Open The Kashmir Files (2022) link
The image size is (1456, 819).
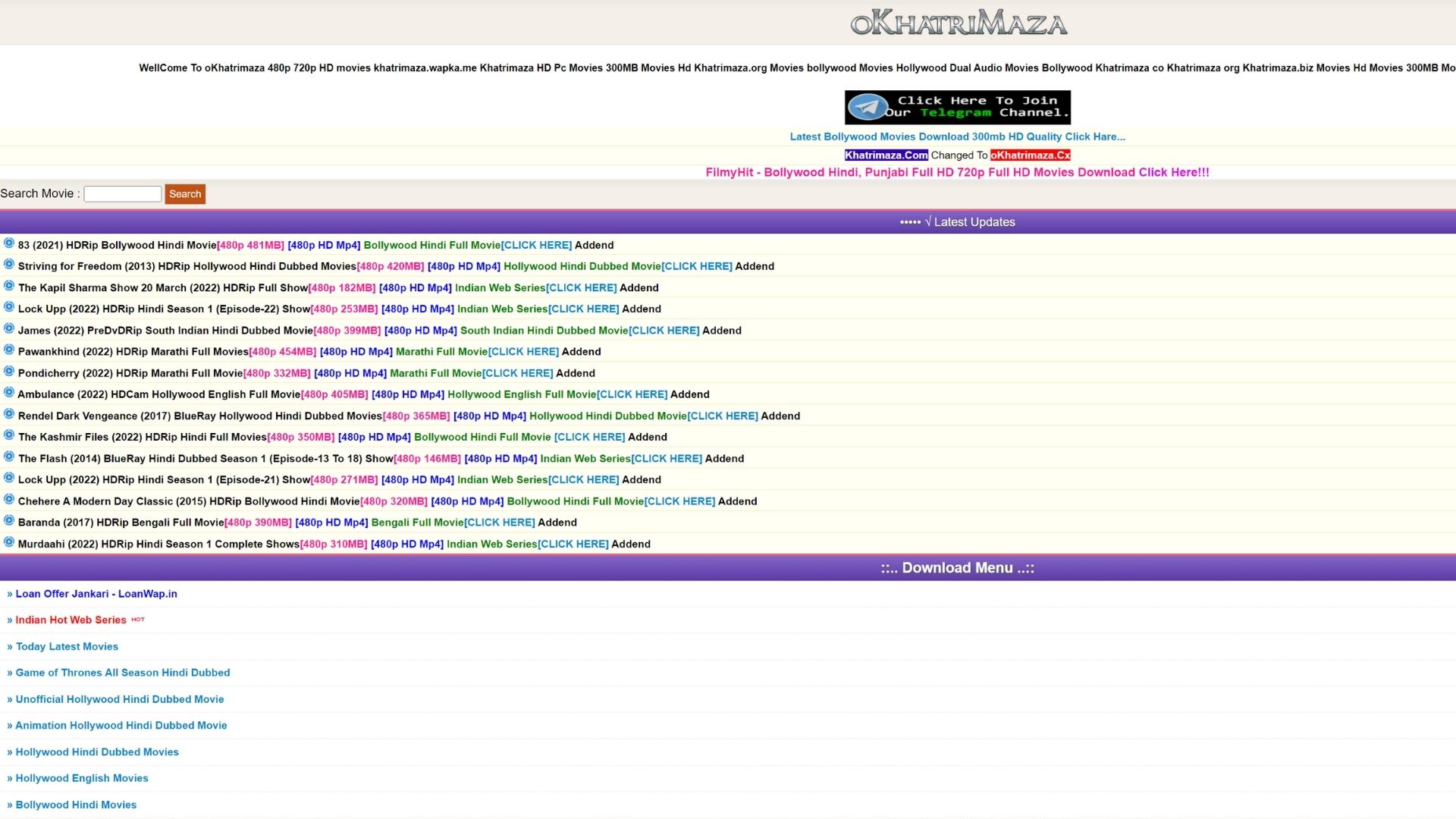point(343,438)
